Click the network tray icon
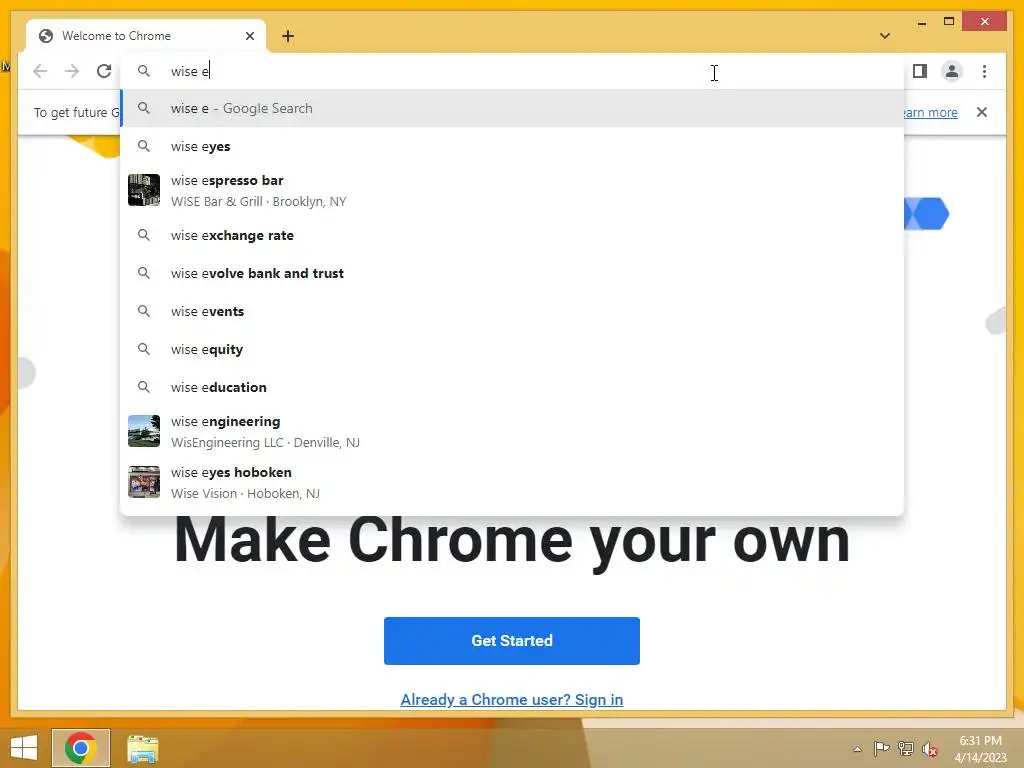The height and width of the screenshot is (768, 1024). (x=905, y=749)
